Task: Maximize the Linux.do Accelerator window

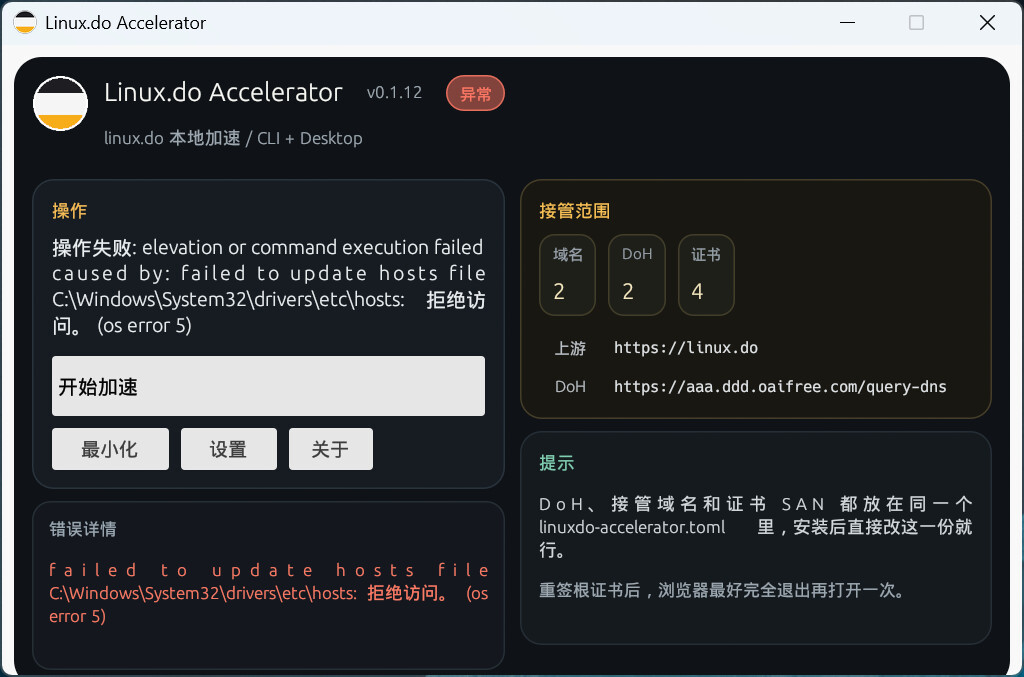Action: click(x=916, y=23)
